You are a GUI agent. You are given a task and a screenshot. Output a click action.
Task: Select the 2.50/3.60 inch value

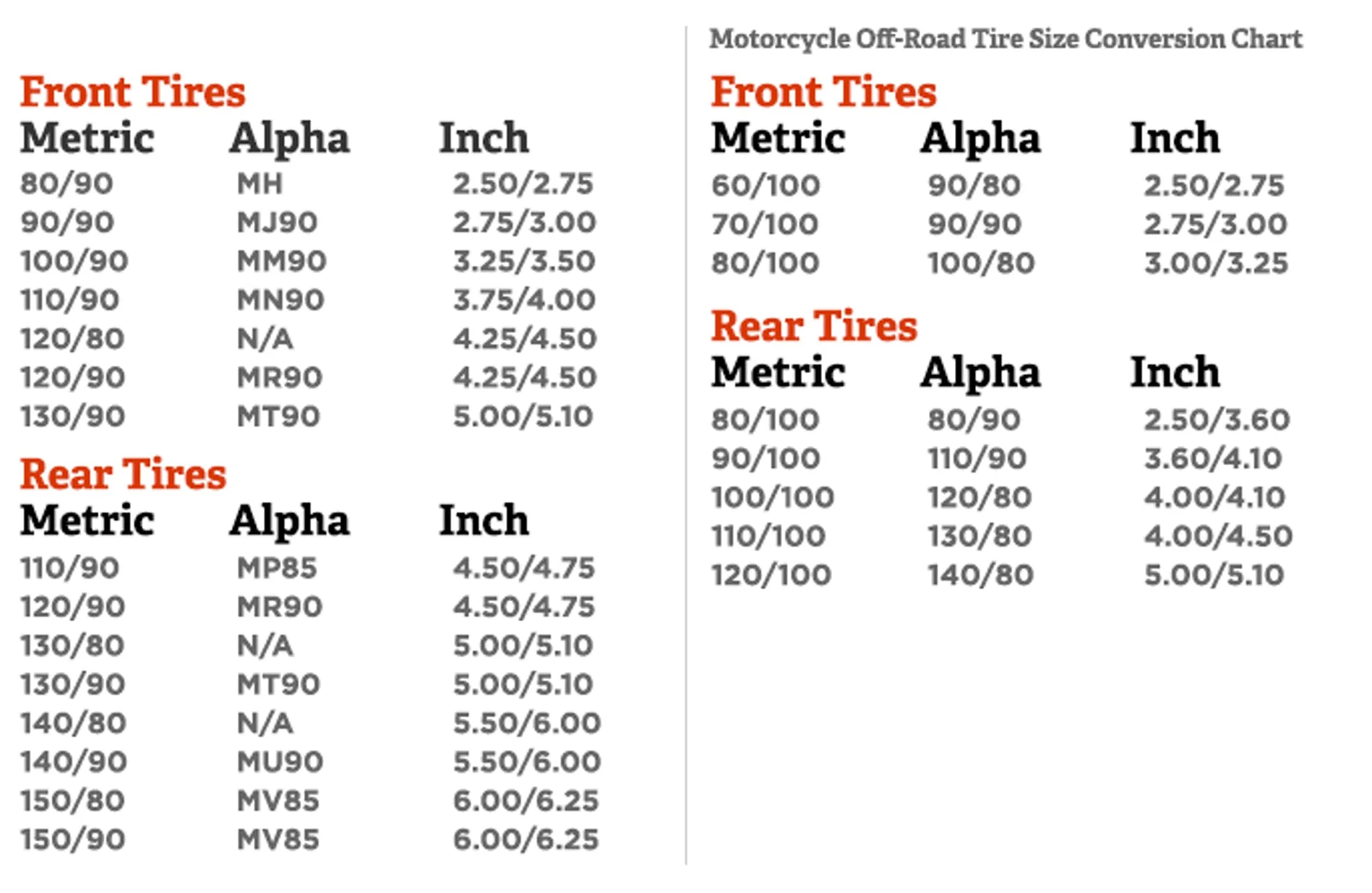click(x=1217, y=420)
